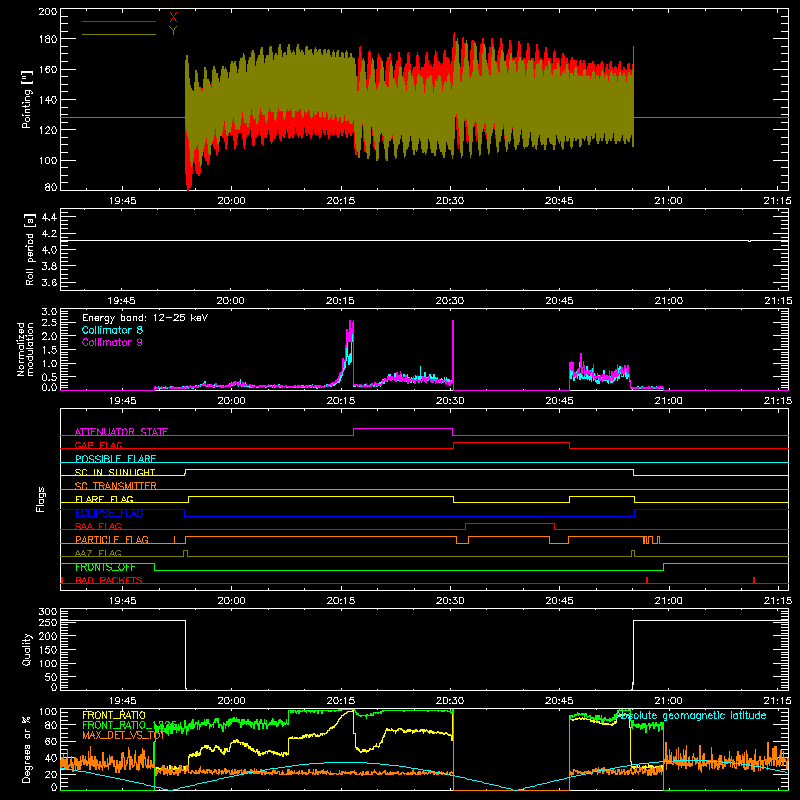Click the 200 tick on Pointing axis
The image size is (800, 800).
[x=47, y=11]
